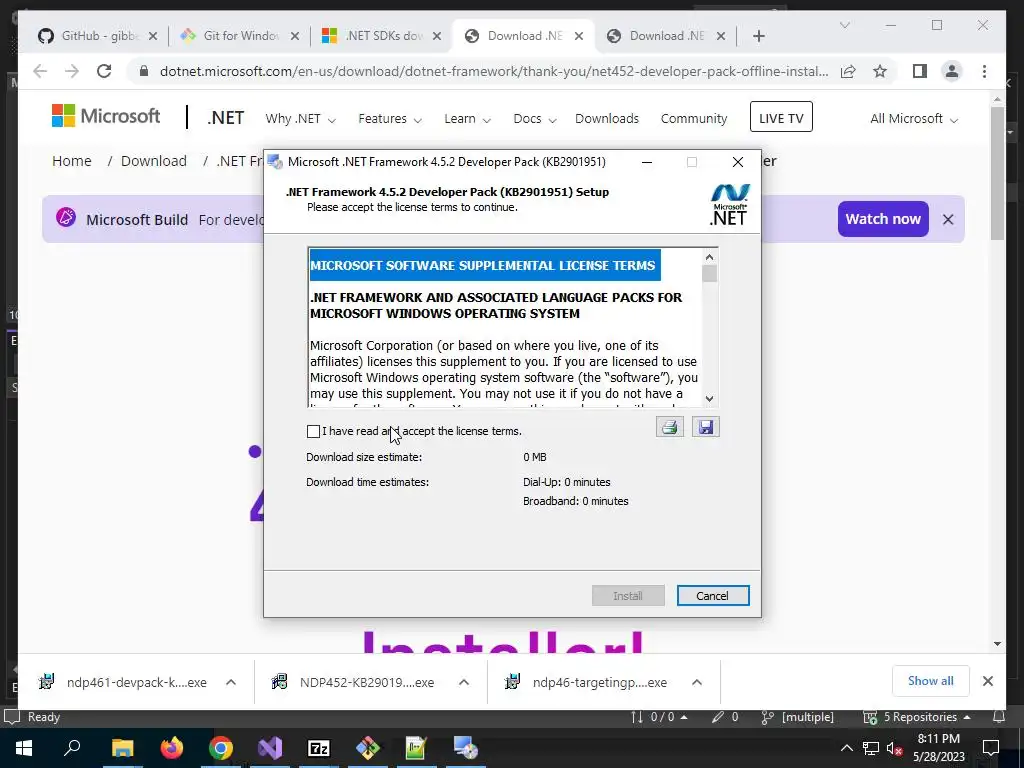Expand ndp46-targetingp download options
1024x768 pixels.
click(697, 682)
